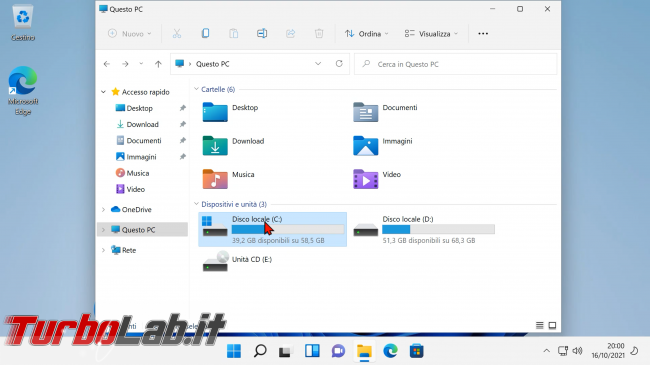650x365 pixels.
Task: Open the Visualizza view dropdown
Action: pyautogui.click(x=431, y=34)
